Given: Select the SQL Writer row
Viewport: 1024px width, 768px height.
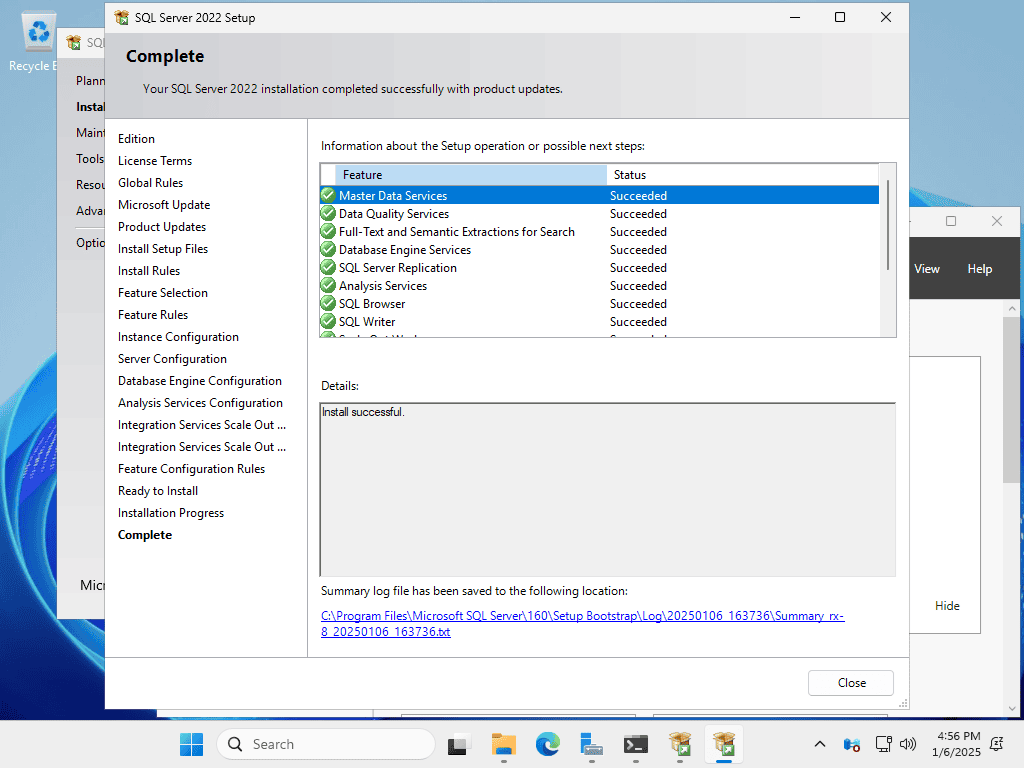Looking at the screenshot, I should click(x=599, y=321).
